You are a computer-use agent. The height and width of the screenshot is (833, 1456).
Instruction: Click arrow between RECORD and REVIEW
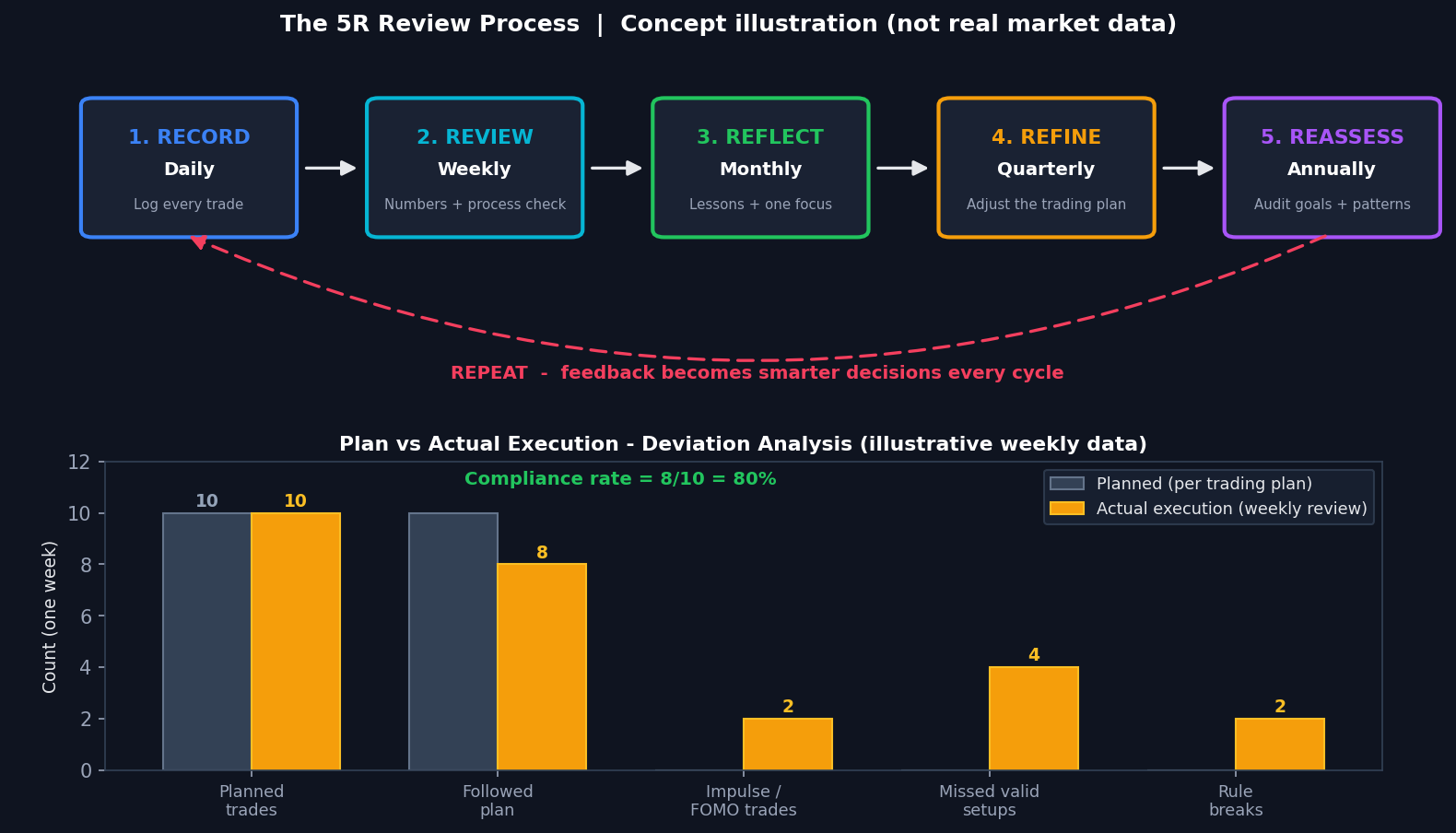pyautogui.click(x=331, y=168)
